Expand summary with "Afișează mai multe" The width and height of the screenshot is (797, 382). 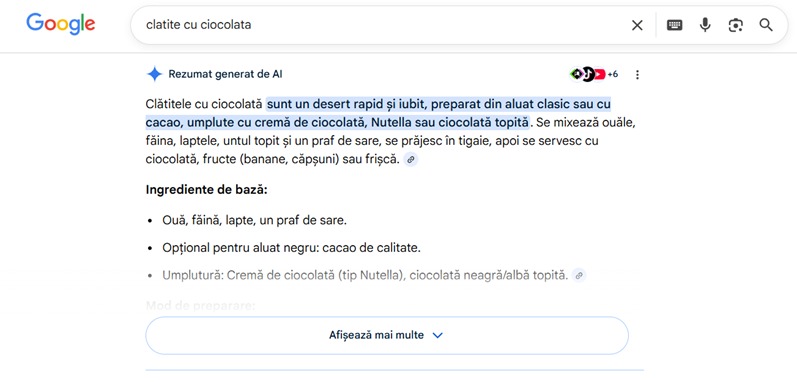click(387, 335)
